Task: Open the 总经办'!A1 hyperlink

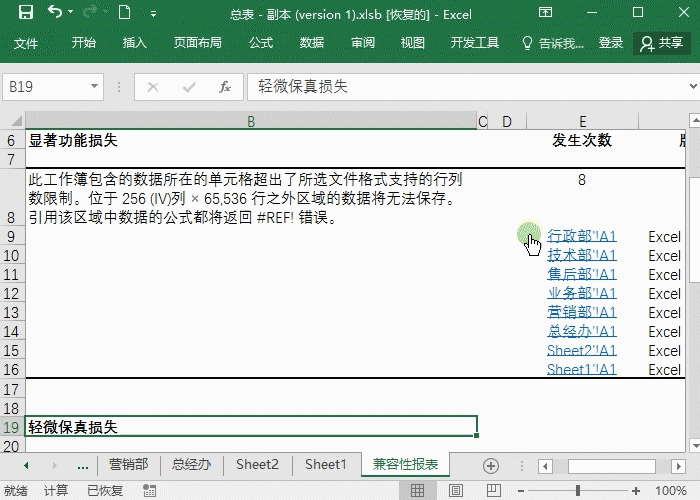Action: point(582,331)
